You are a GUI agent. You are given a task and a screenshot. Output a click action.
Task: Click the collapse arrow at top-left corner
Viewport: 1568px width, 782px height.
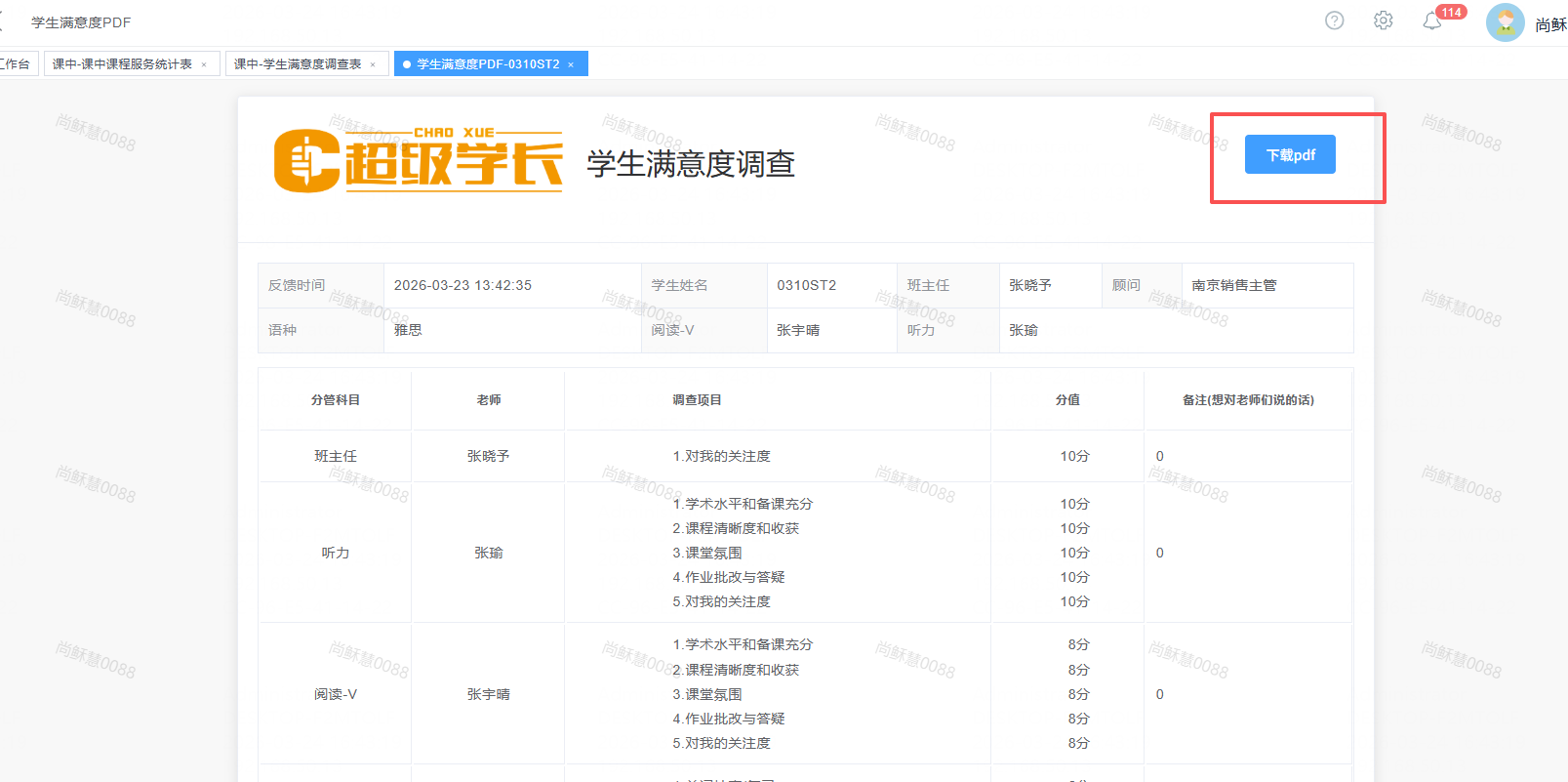pyautogui.click(x=3, y=21)
